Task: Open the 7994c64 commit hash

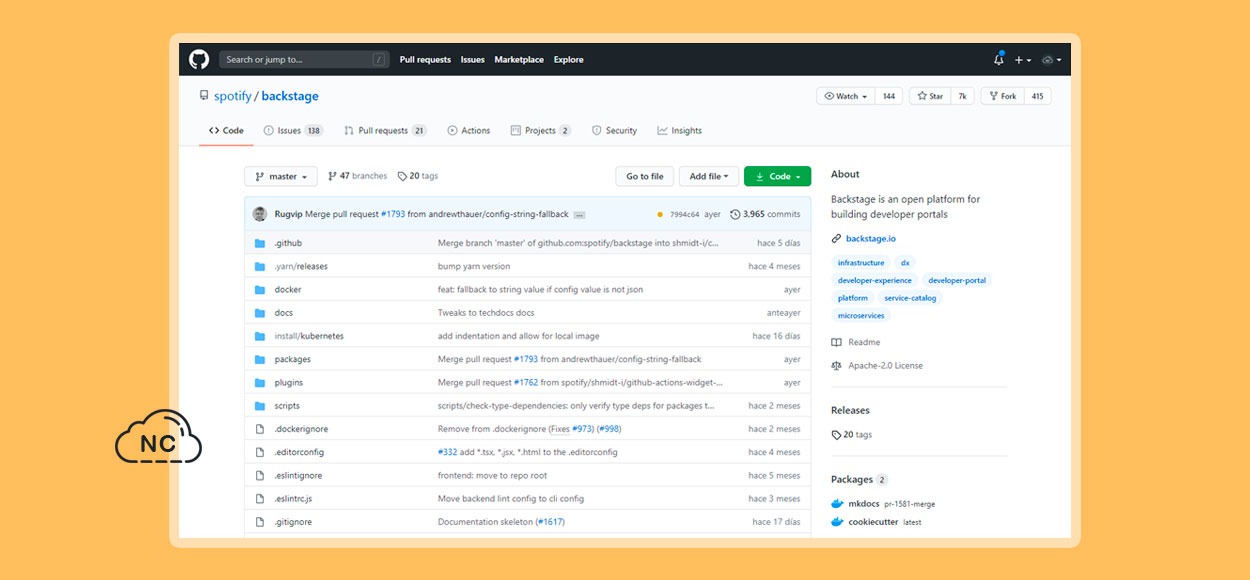Action: click(685, 214)
